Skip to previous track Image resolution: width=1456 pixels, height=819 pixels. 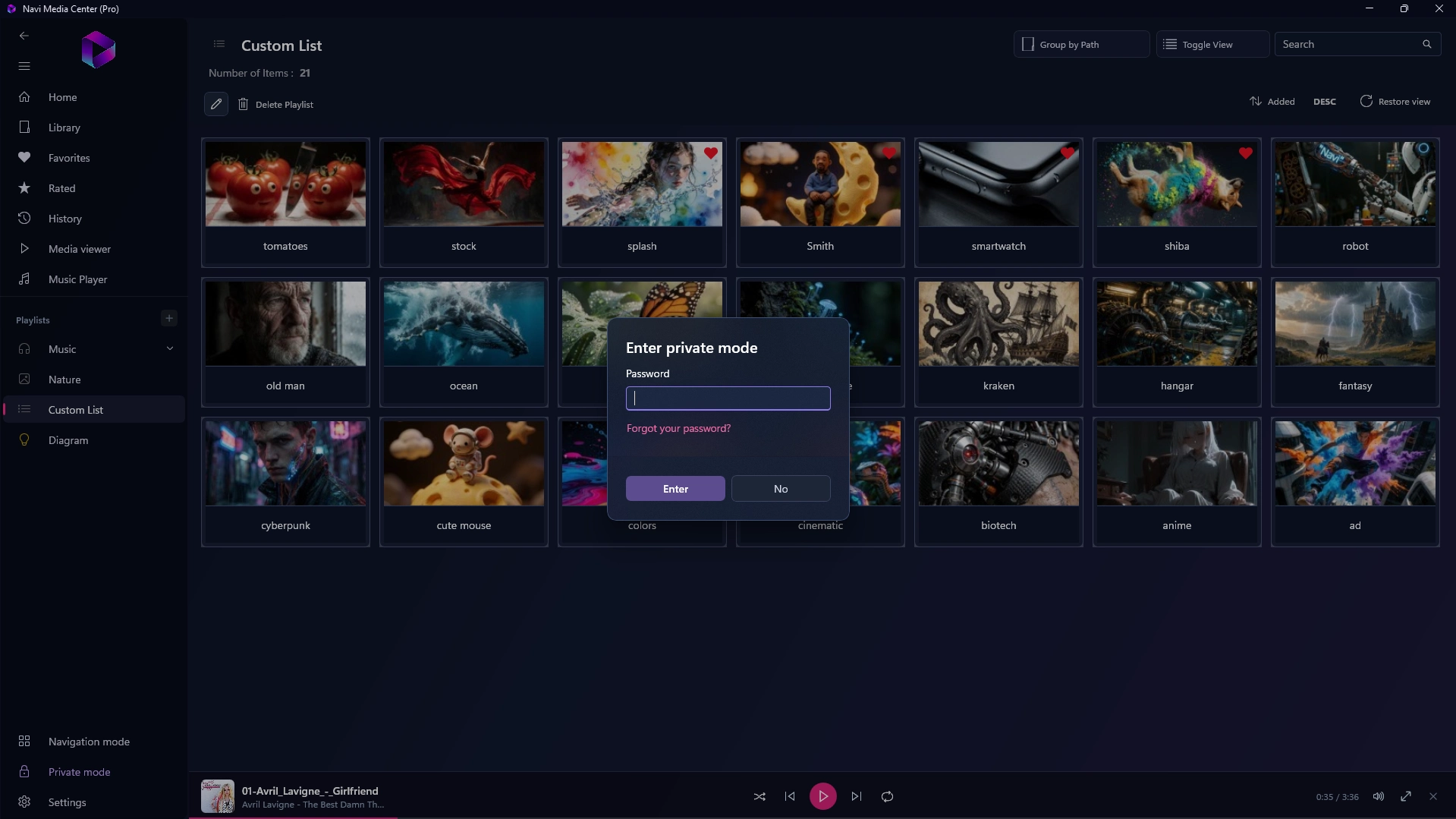click(x=790, y=796)
